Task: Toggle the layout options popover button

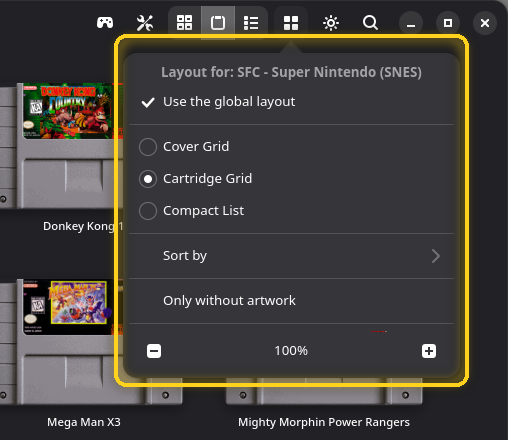Action: coord(291,23)
